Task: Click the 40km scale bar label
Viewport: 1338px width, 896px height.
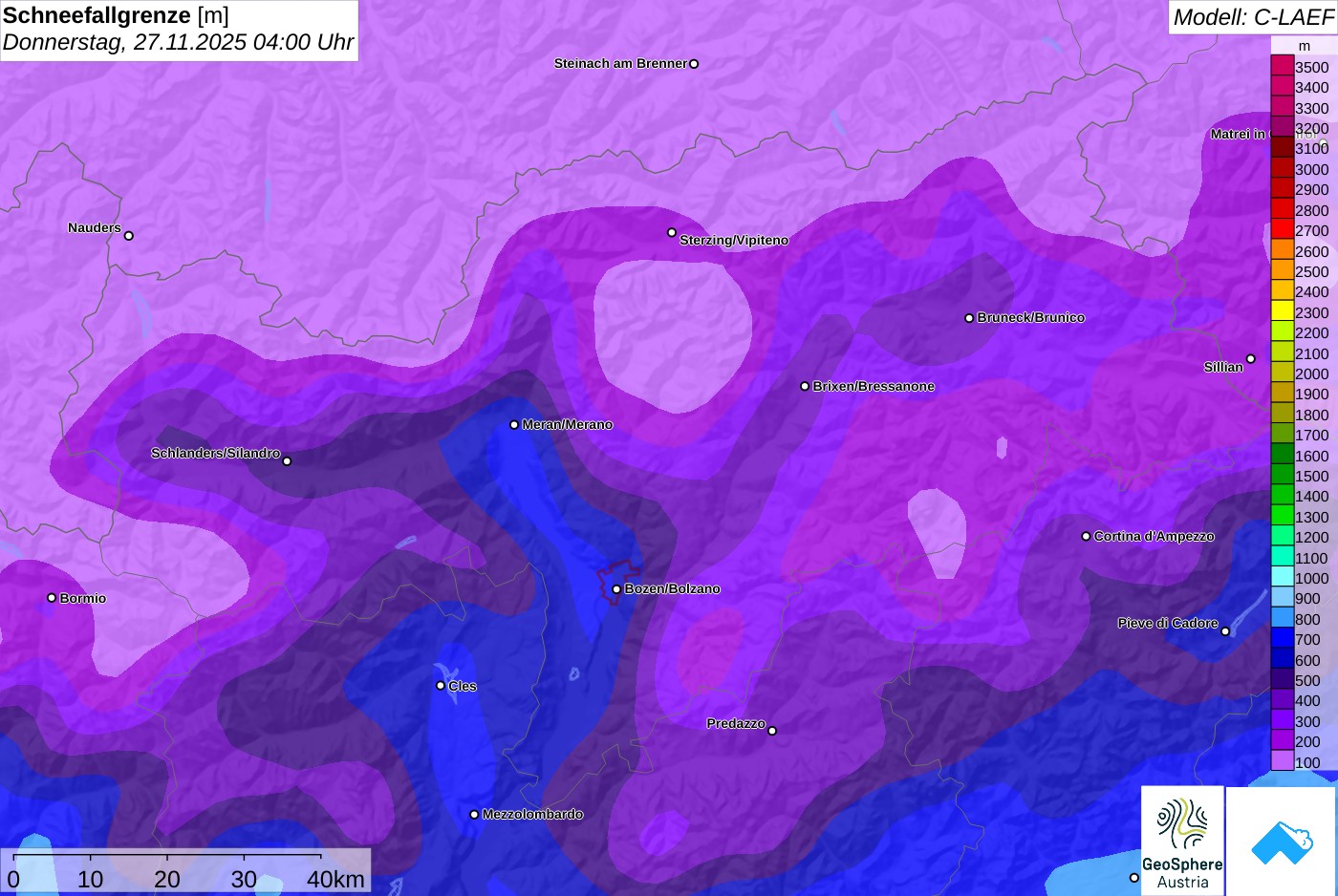Action: tap(335, 880)
